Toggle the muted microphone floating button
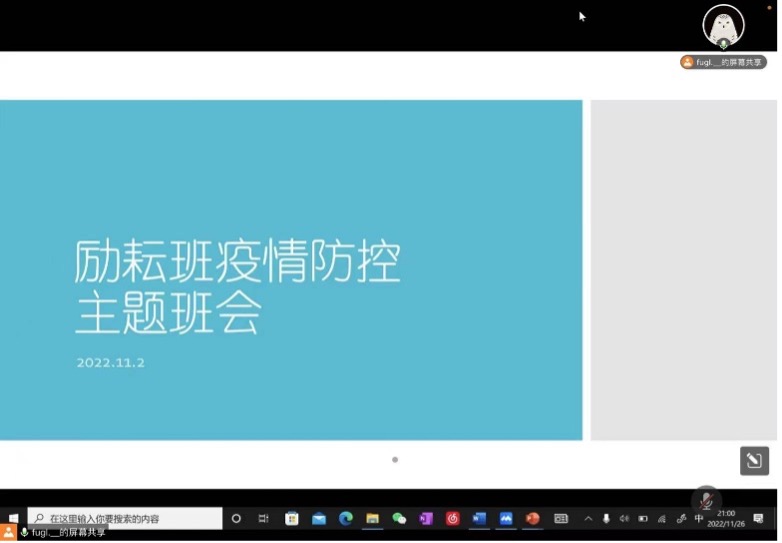The image size is (782, 543). coord(706,500)
